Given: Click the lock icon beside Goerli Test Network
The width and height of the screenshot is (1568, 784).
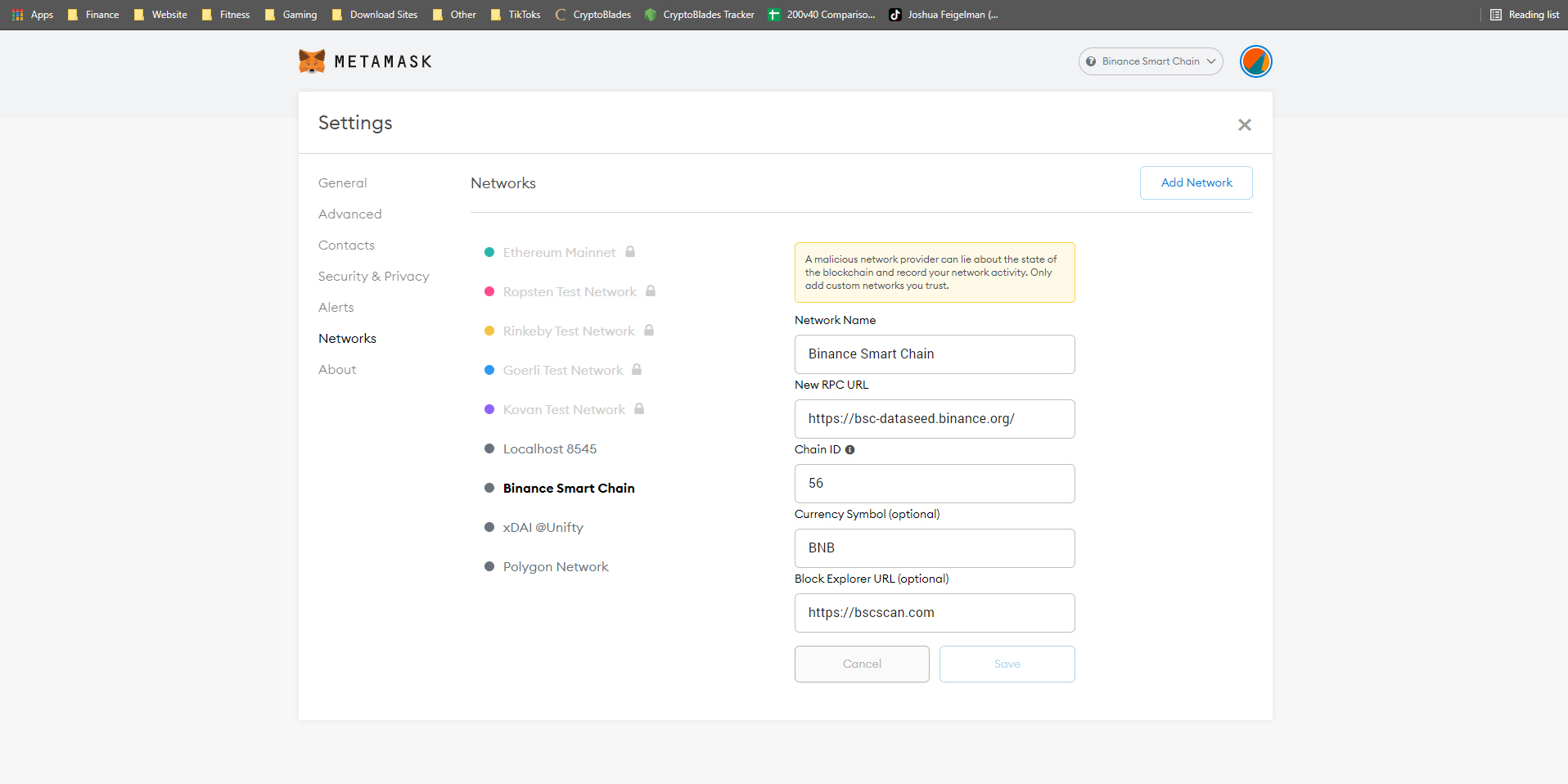Looking at the screenshot, I should point(637,369).
